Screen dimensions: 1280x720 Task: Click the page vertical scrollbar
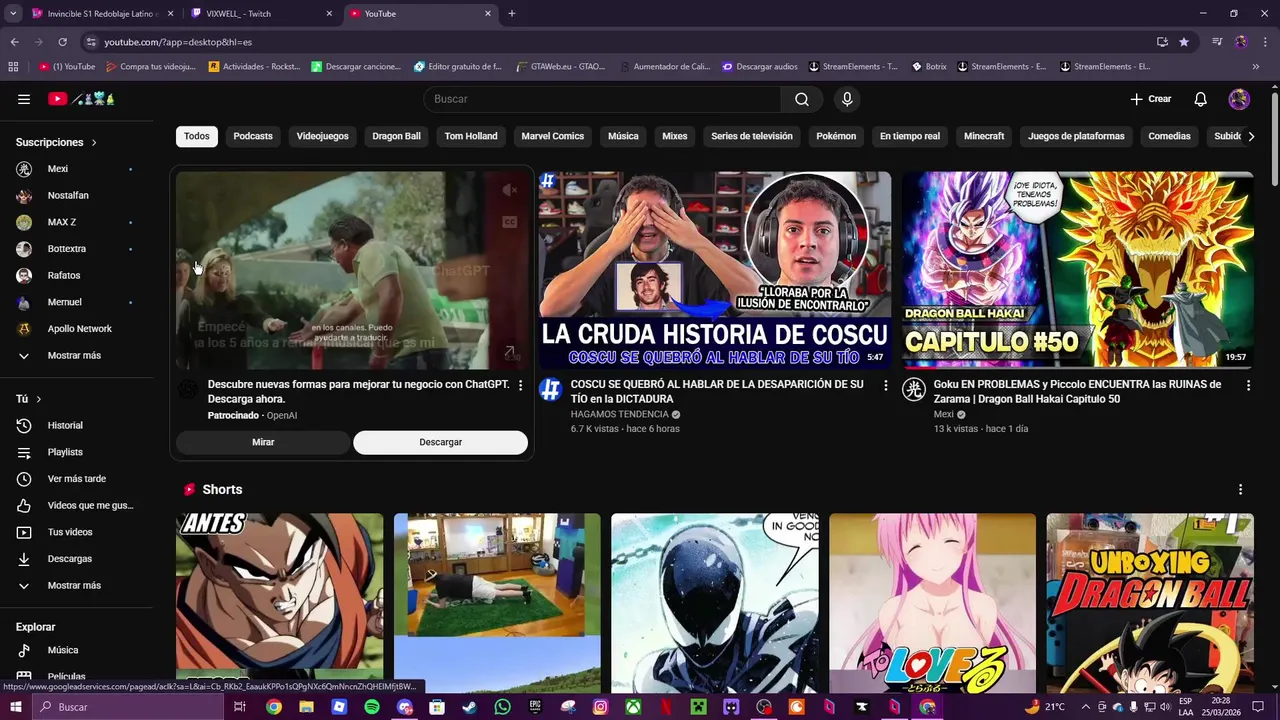(1274, 140)
